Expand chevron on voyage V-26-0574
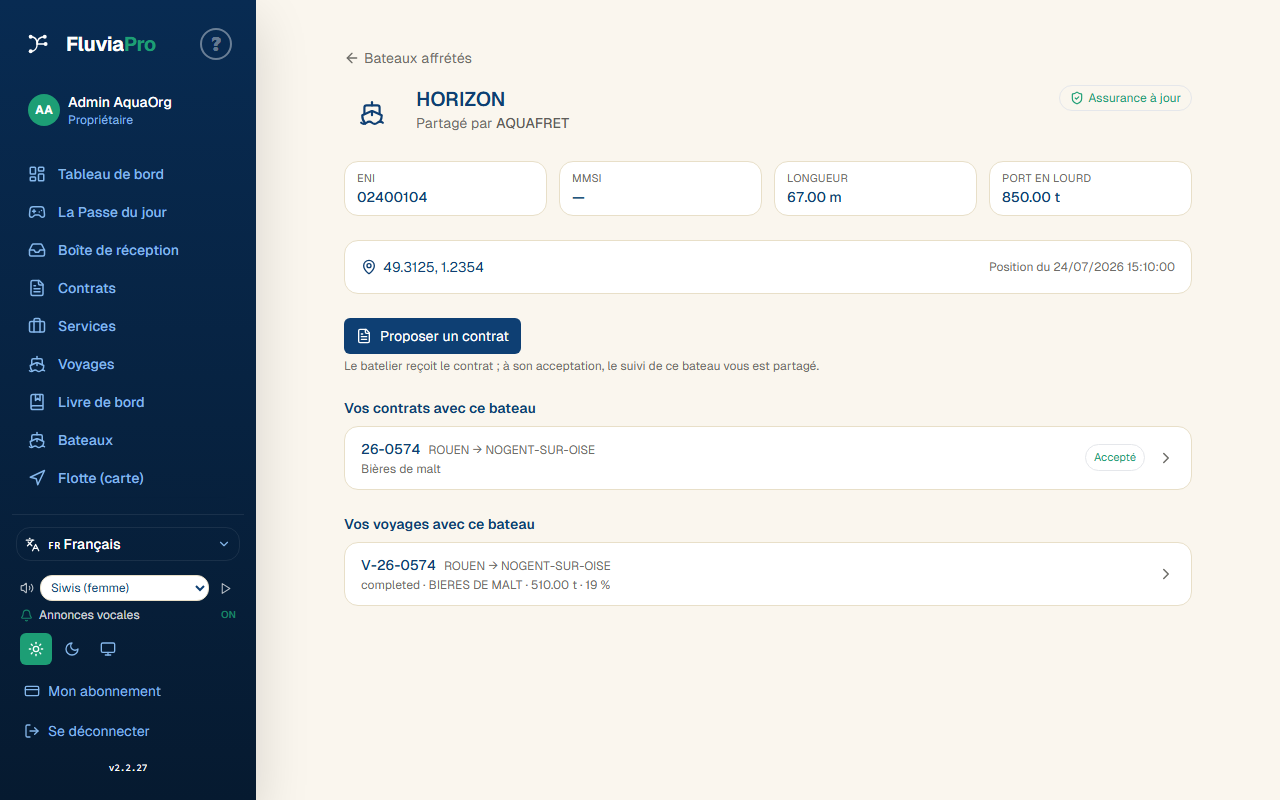 (1166, 574)
